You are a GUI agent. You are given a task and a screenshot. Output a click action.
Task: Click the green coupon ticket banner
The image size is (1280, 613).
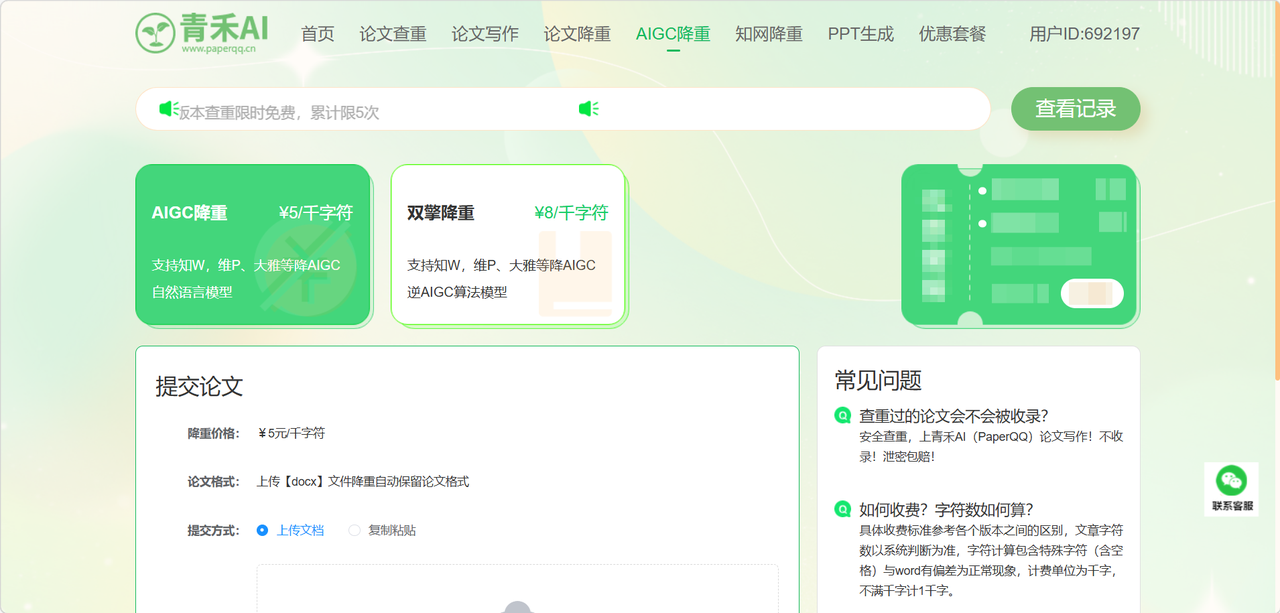click(x=1019, y=245)
